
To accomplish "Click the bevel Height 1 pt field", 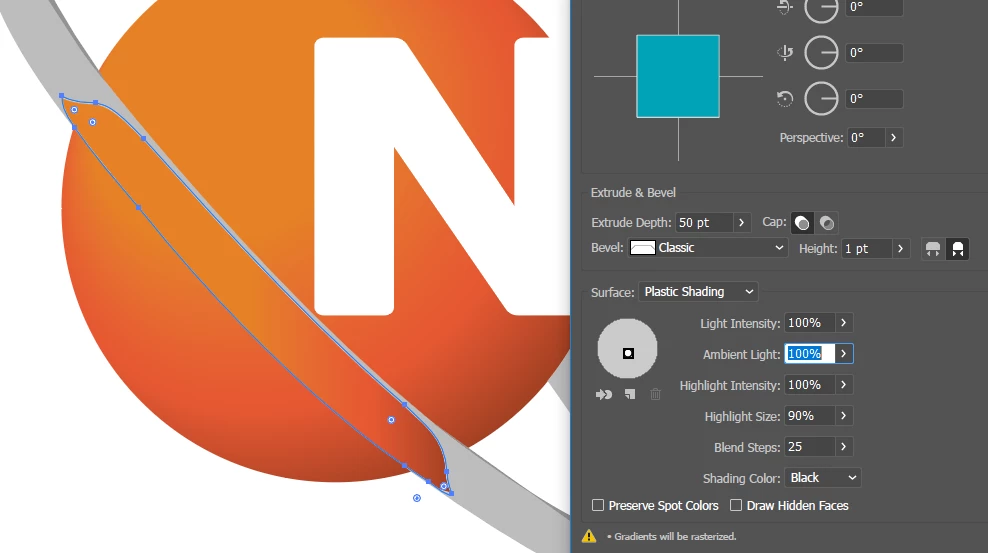I will point(867,249).
